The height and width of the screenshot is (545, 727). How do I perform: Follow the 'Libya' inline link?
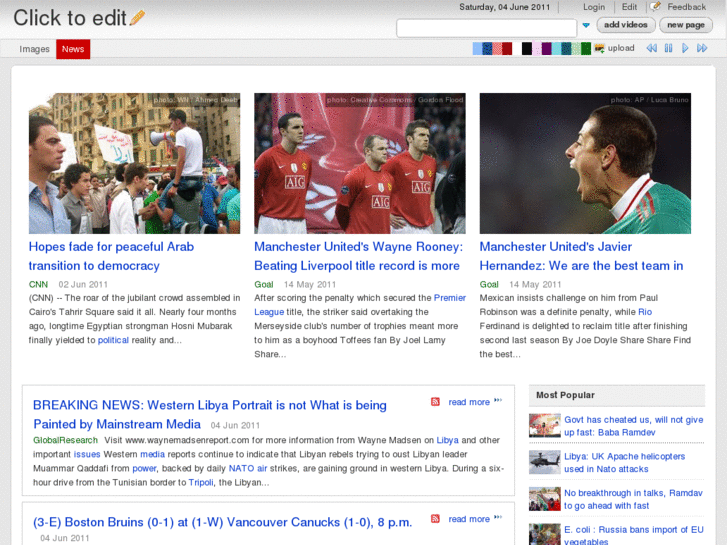447,440
